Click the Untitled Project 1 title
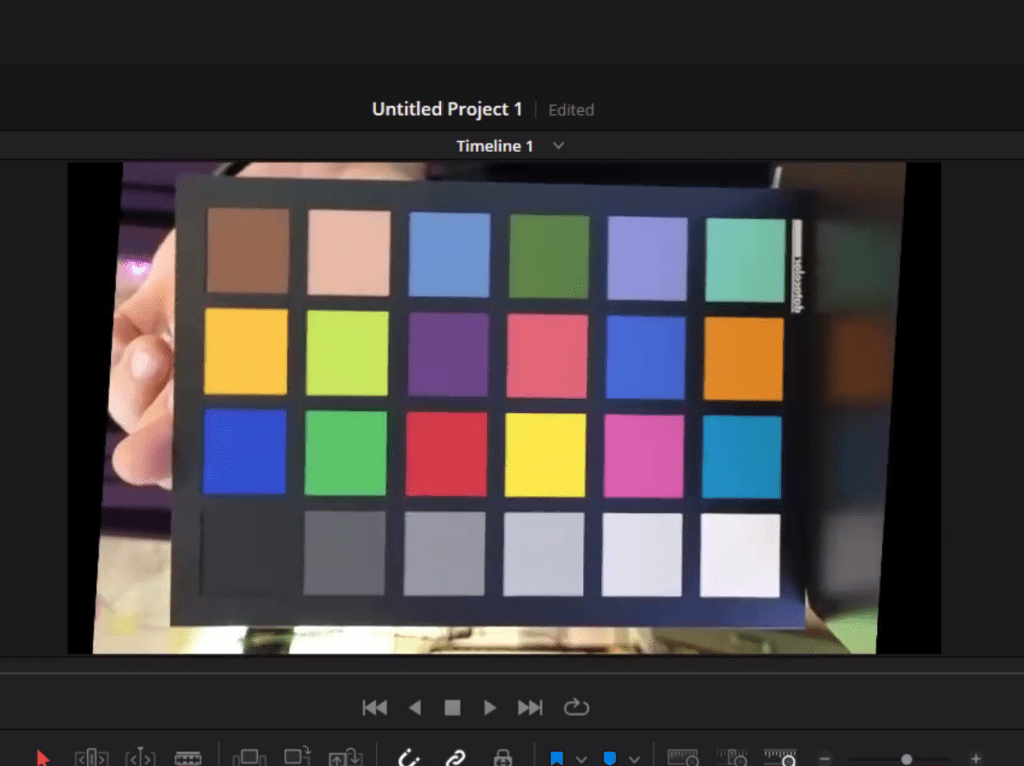The image size is (1024, 766). tap(447, 109)
